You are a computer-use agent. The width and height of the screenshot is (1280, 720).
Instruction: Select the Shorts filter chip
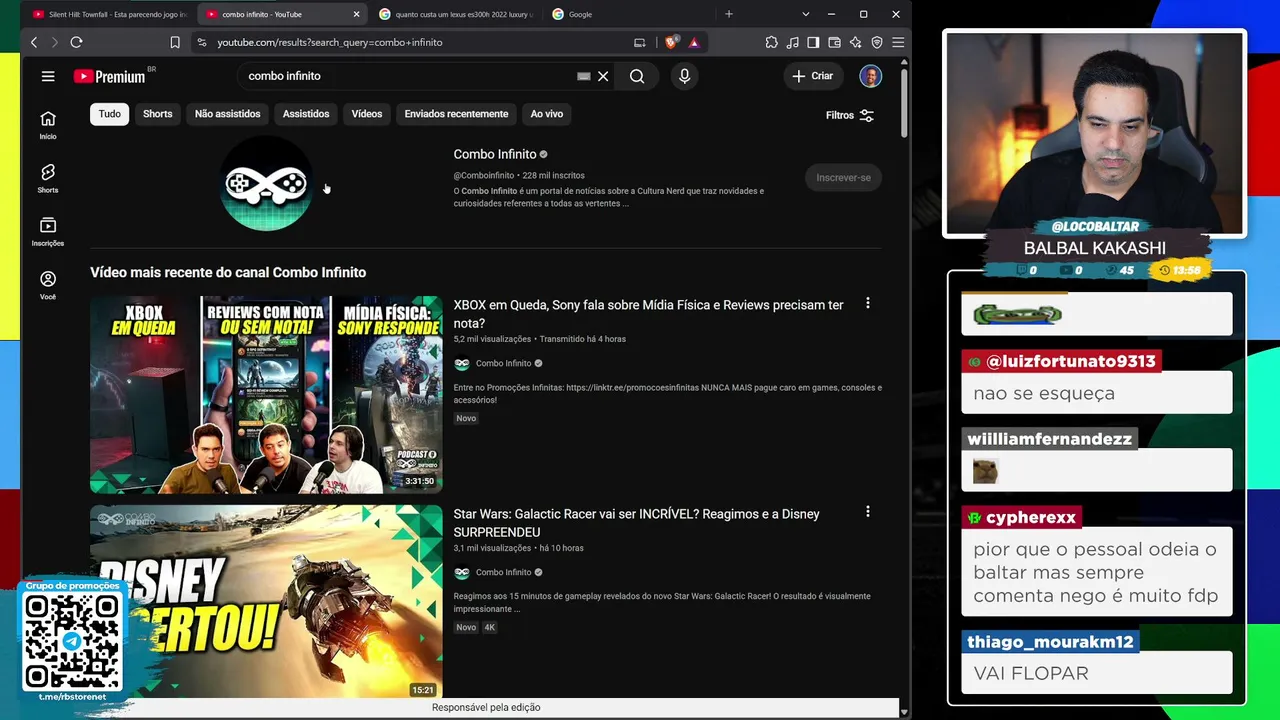click(158, 114)
